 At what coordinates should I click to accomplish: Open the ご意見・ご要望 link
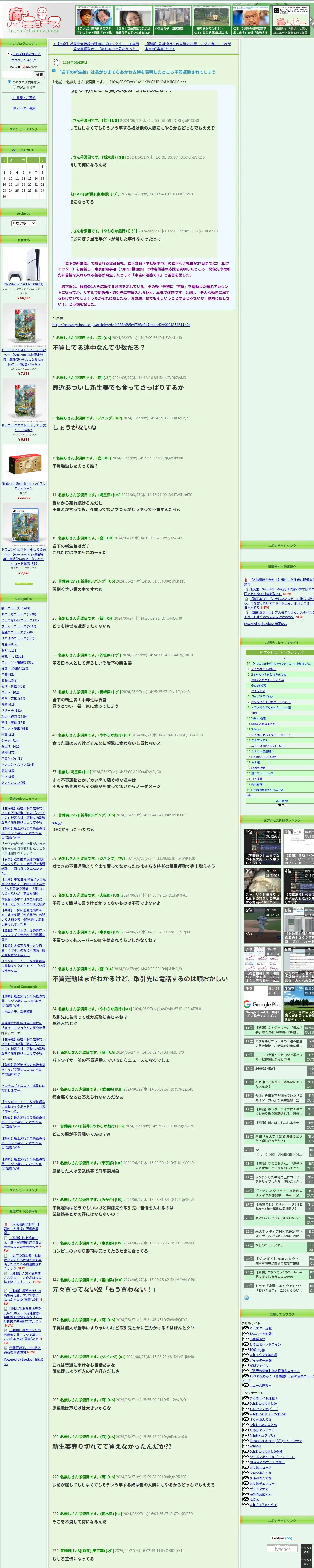tap(23, 97)
